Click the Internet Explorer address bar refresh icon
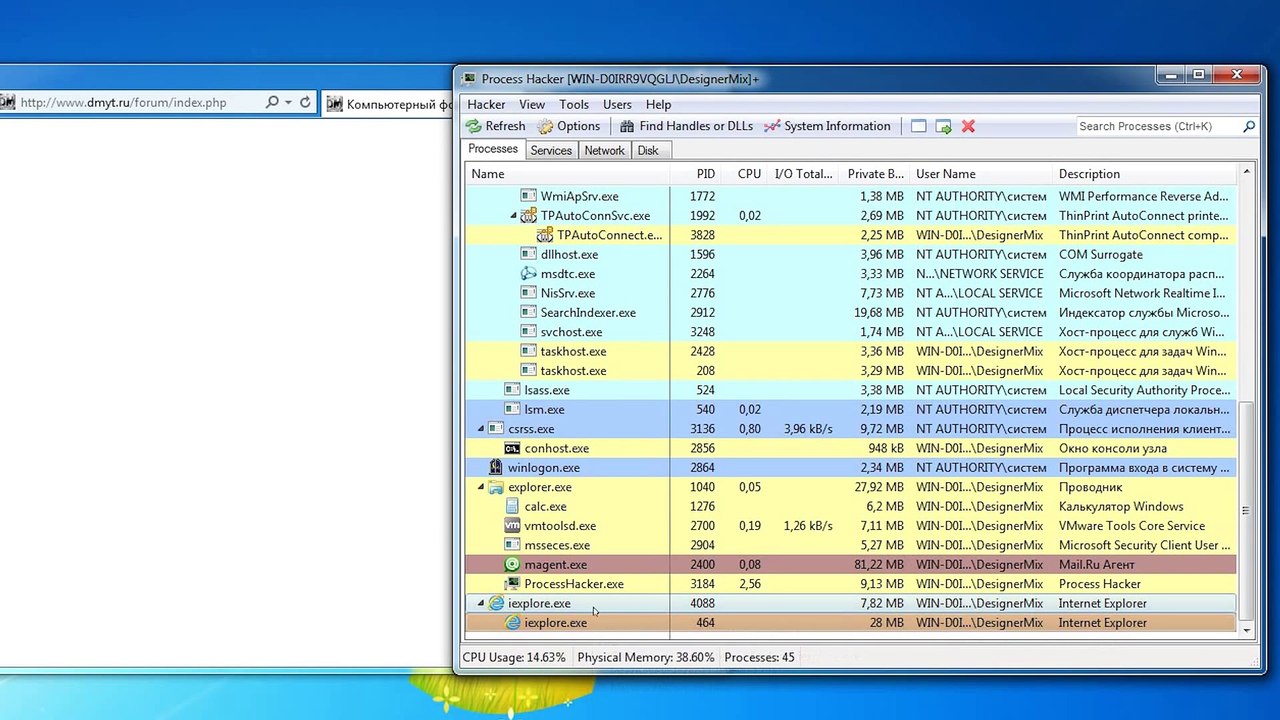Image resolution: width=1280 pixels, height=720 pixels. click(305, 103)
